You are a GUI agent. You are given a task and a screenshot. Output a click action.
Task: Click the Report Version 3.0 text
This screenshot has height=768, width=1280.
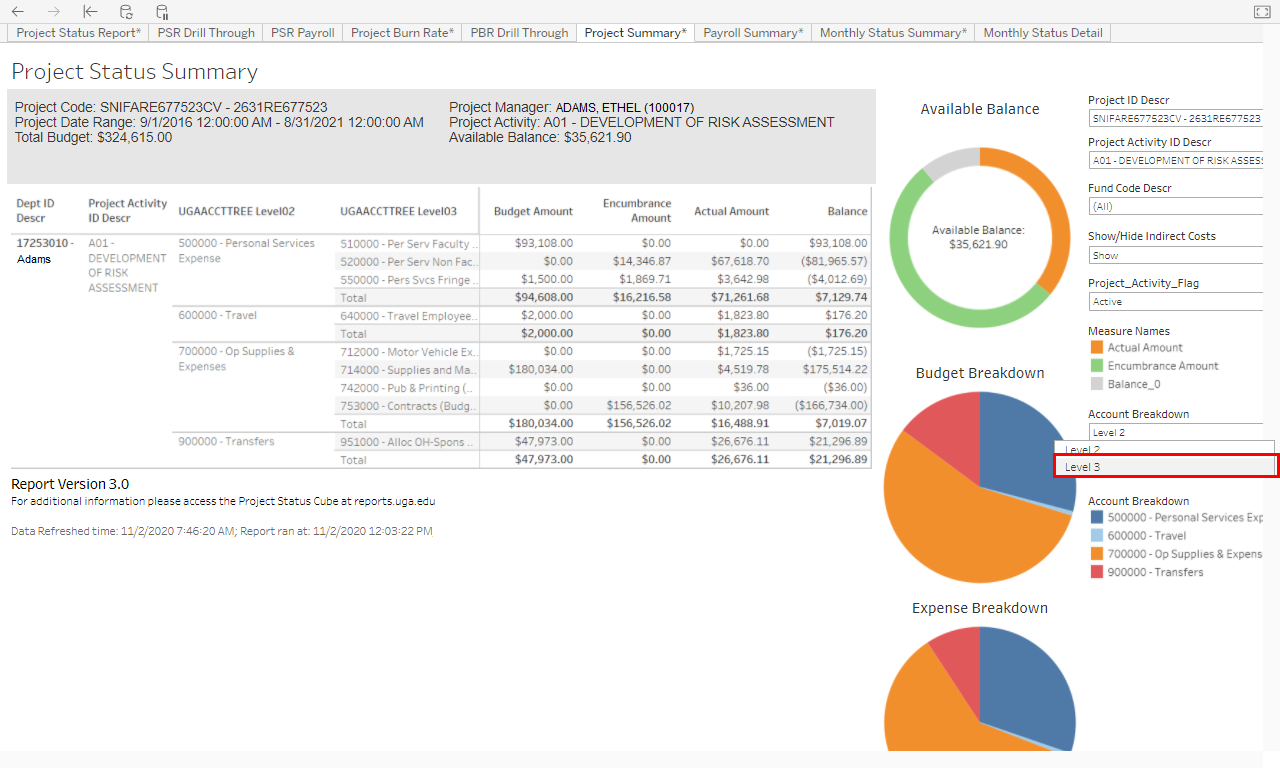click(x=70, y=484)
